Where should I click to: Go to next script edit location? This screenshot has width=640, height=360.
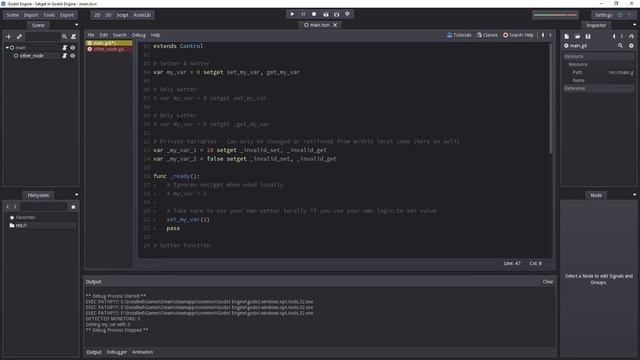click(x=550, y=35)
